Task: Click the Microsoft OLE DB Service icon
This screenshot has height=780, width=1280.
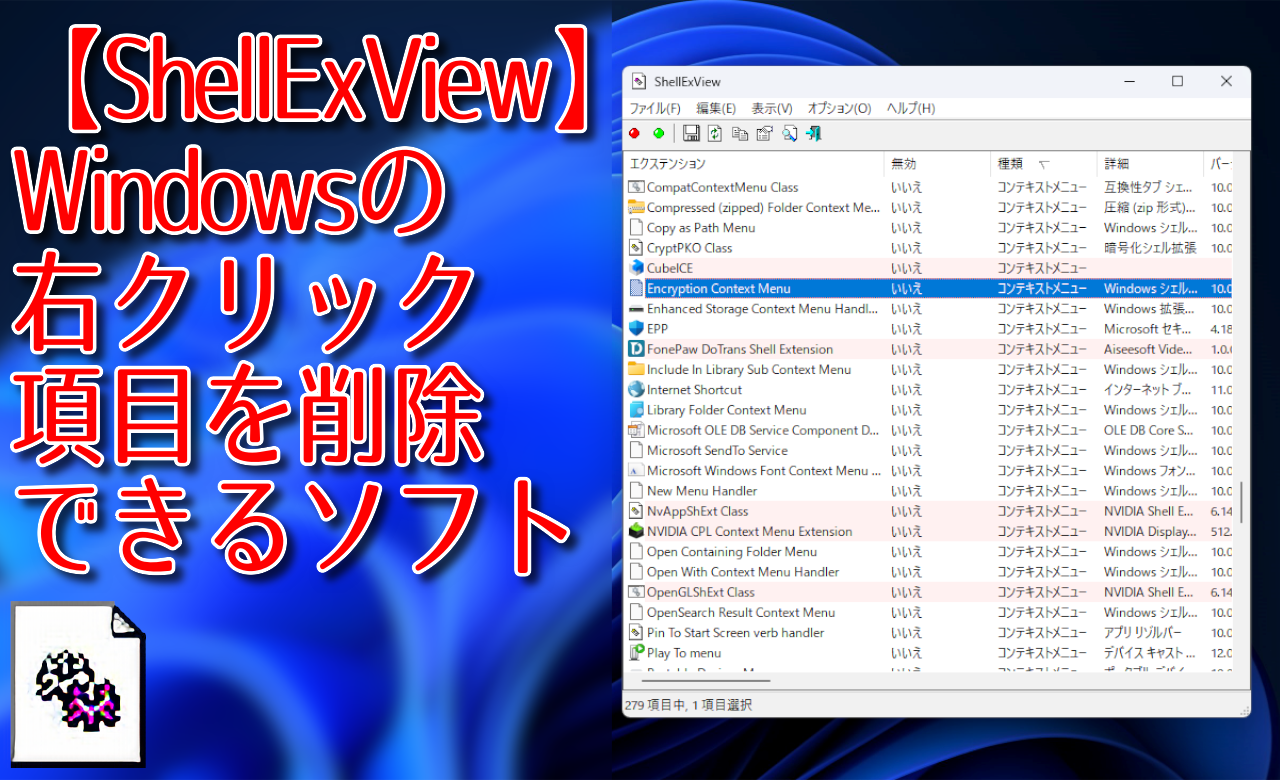Action: (x=636, y=430)
